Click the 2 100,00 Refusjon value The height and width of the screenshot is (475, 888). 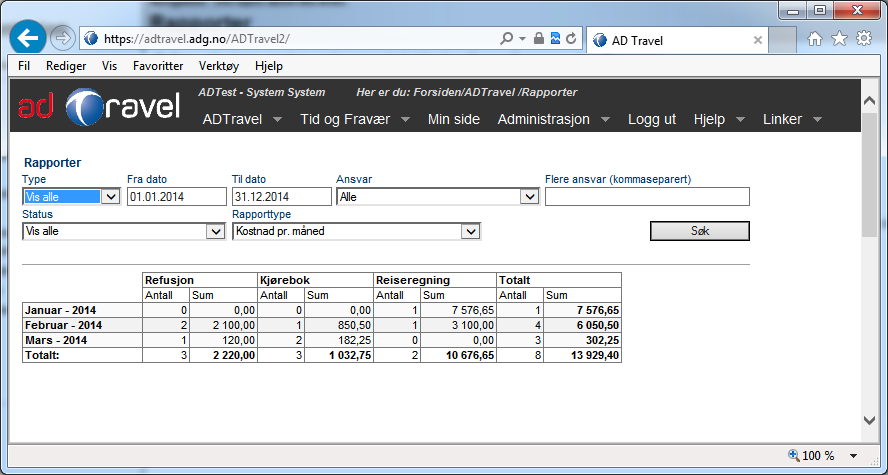click(x=235, y=326)
